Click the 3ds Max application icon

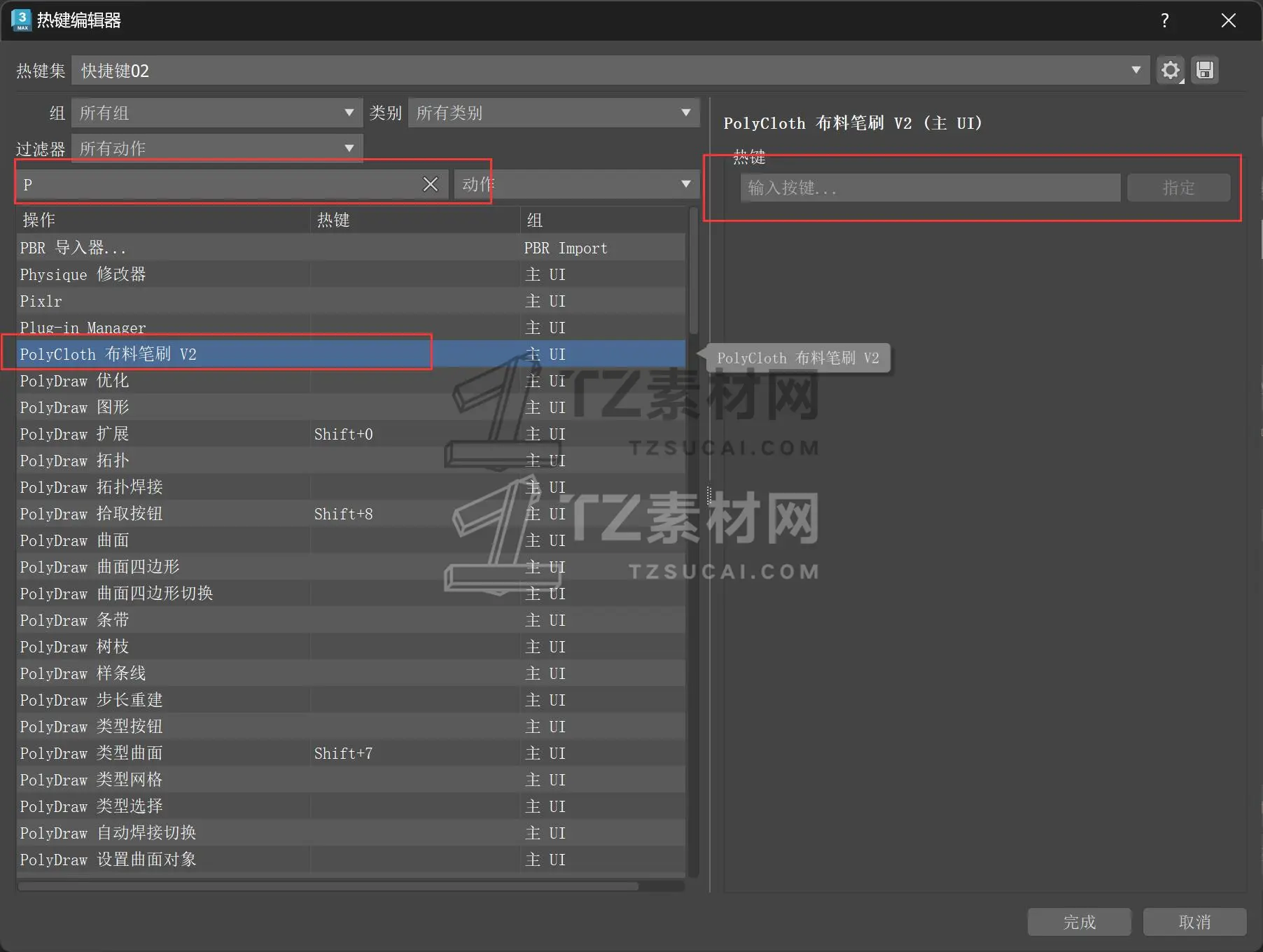[22, 20]
